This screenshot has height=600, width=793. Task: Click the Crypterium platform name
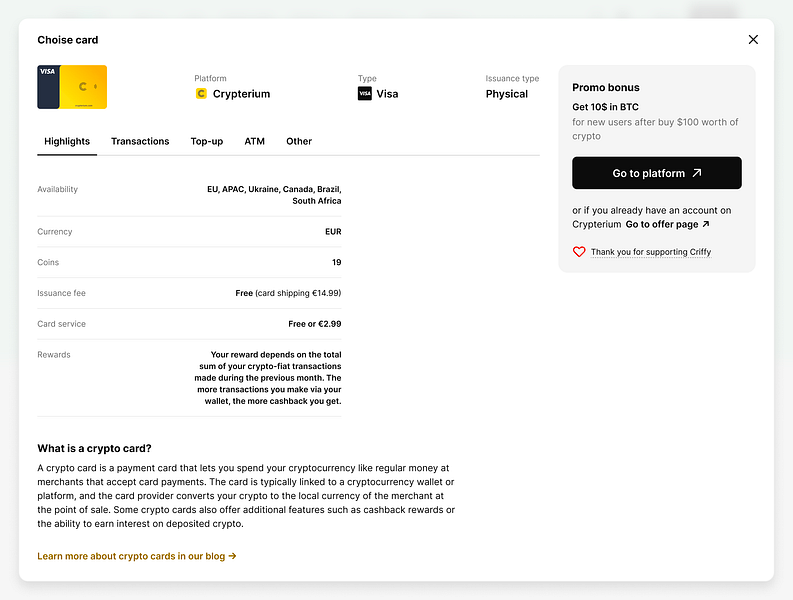click(241, 94)
